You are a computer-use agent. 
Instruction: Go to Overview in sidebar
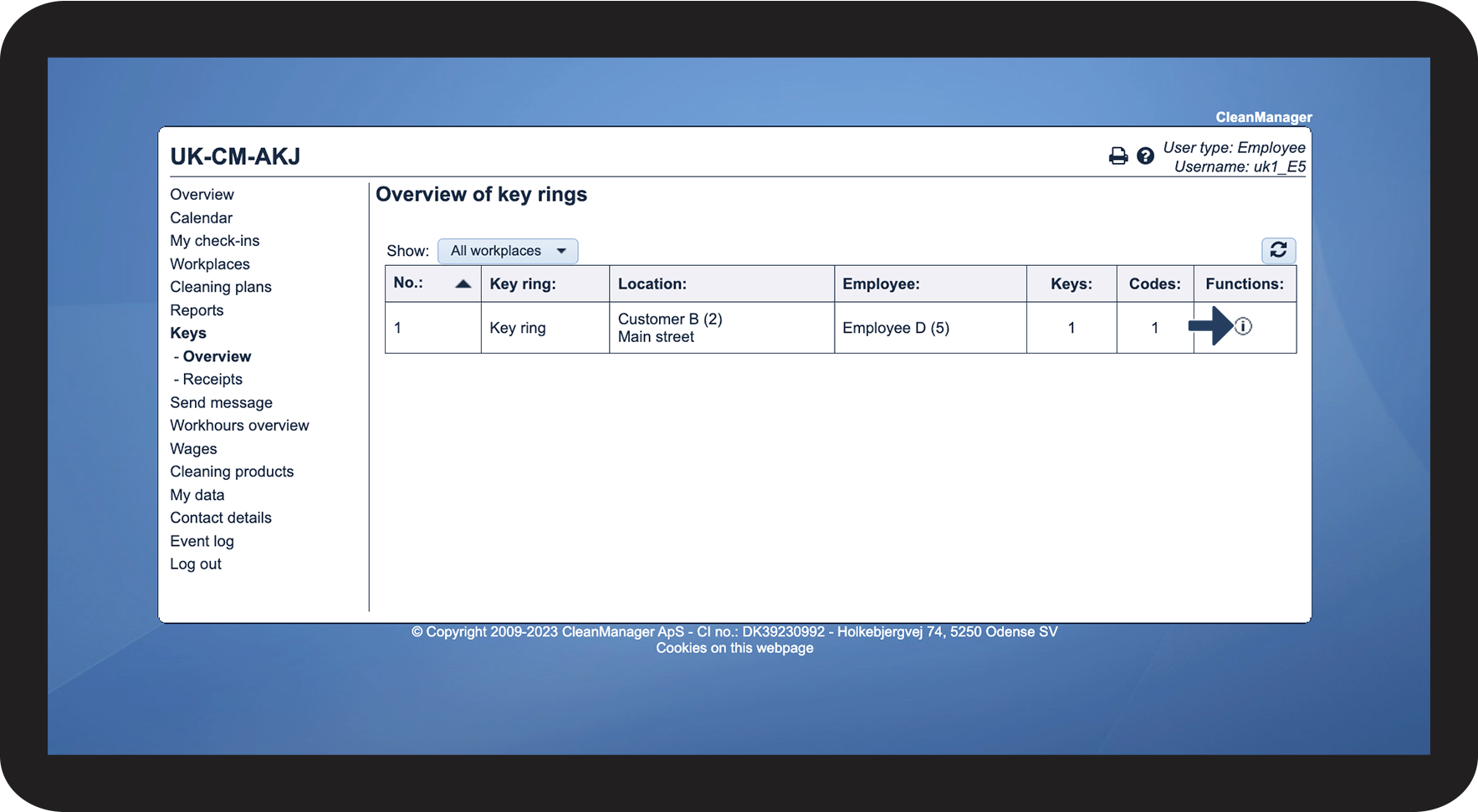[202, 195]
